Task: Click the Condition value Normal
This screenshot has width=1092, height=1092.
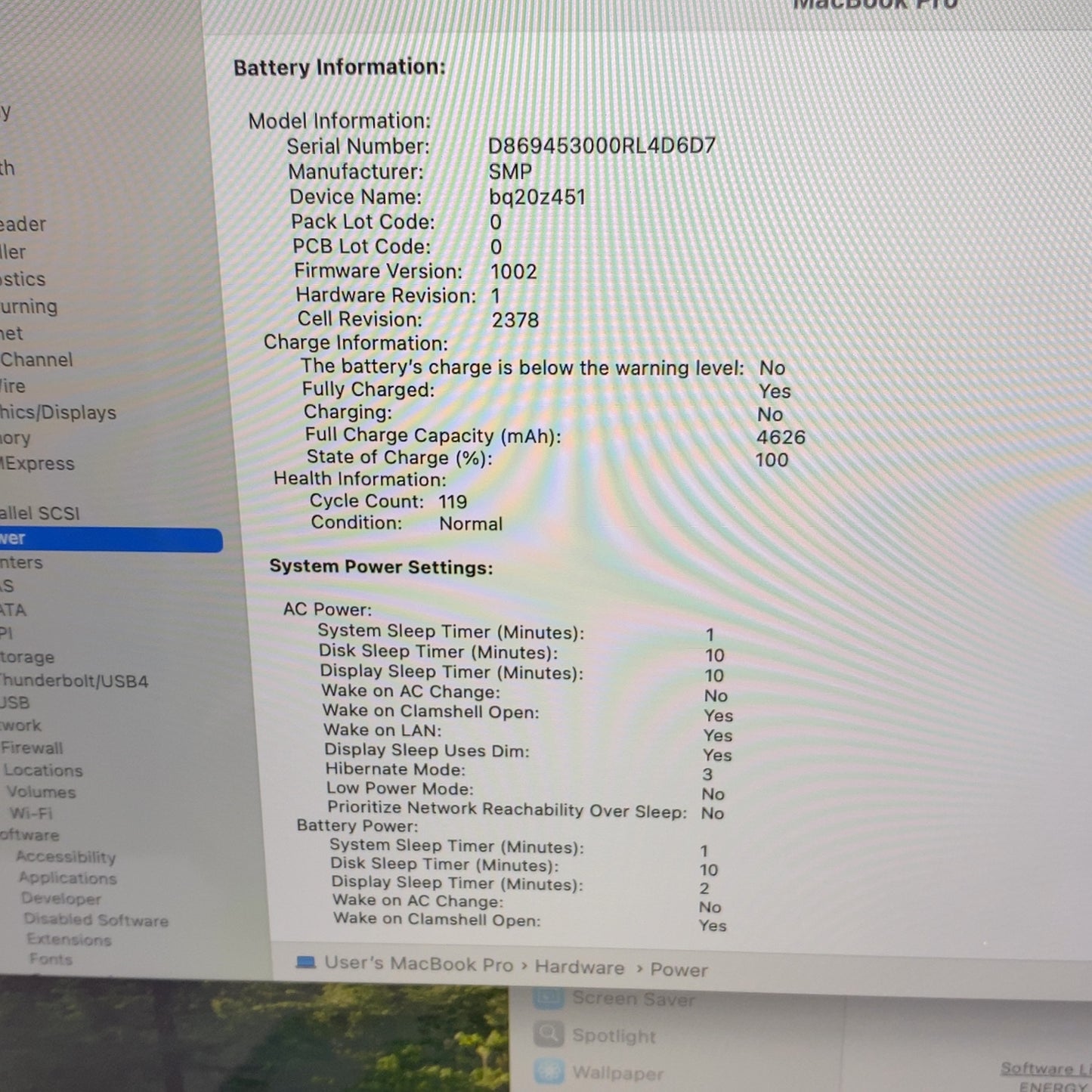Action: pyautogui.click(x=471, y=524)
